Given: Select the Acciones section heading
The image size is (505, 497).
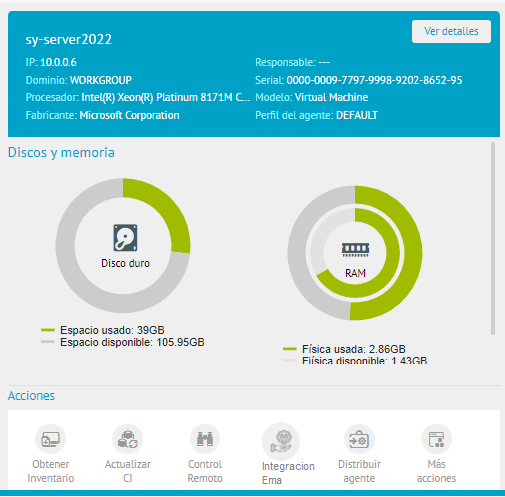Looking at the screenshot, I should tap(31, 396).
